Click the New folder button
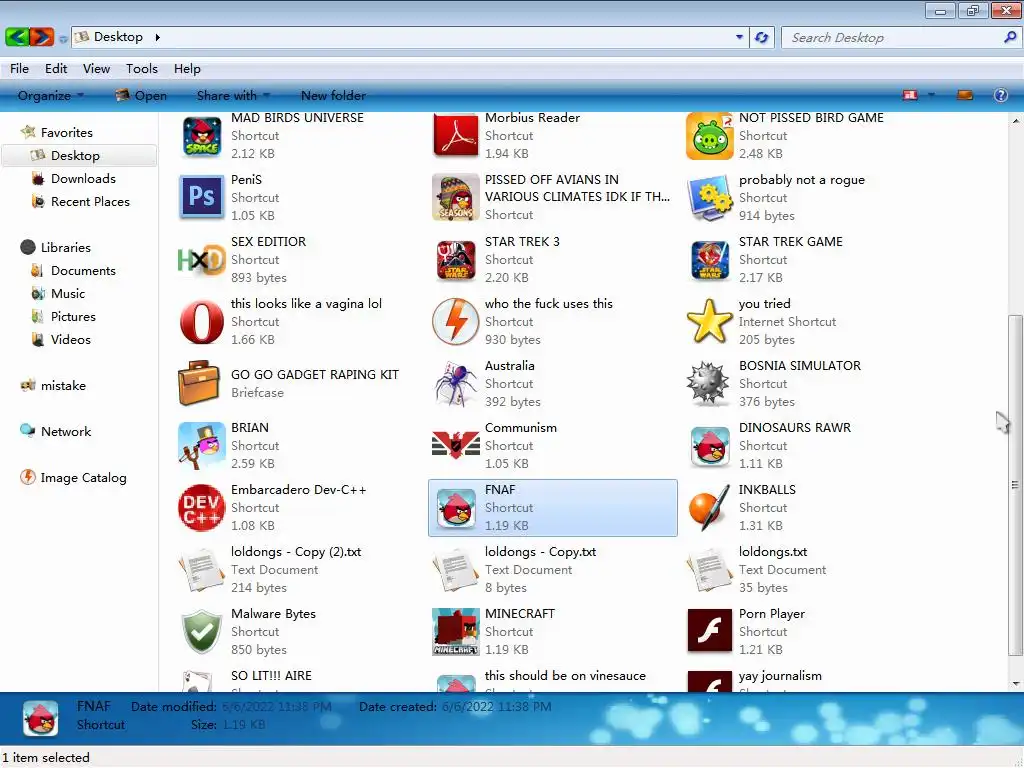Image resolution: width=1024 pixels, height=768 pixels. point(333,95)
